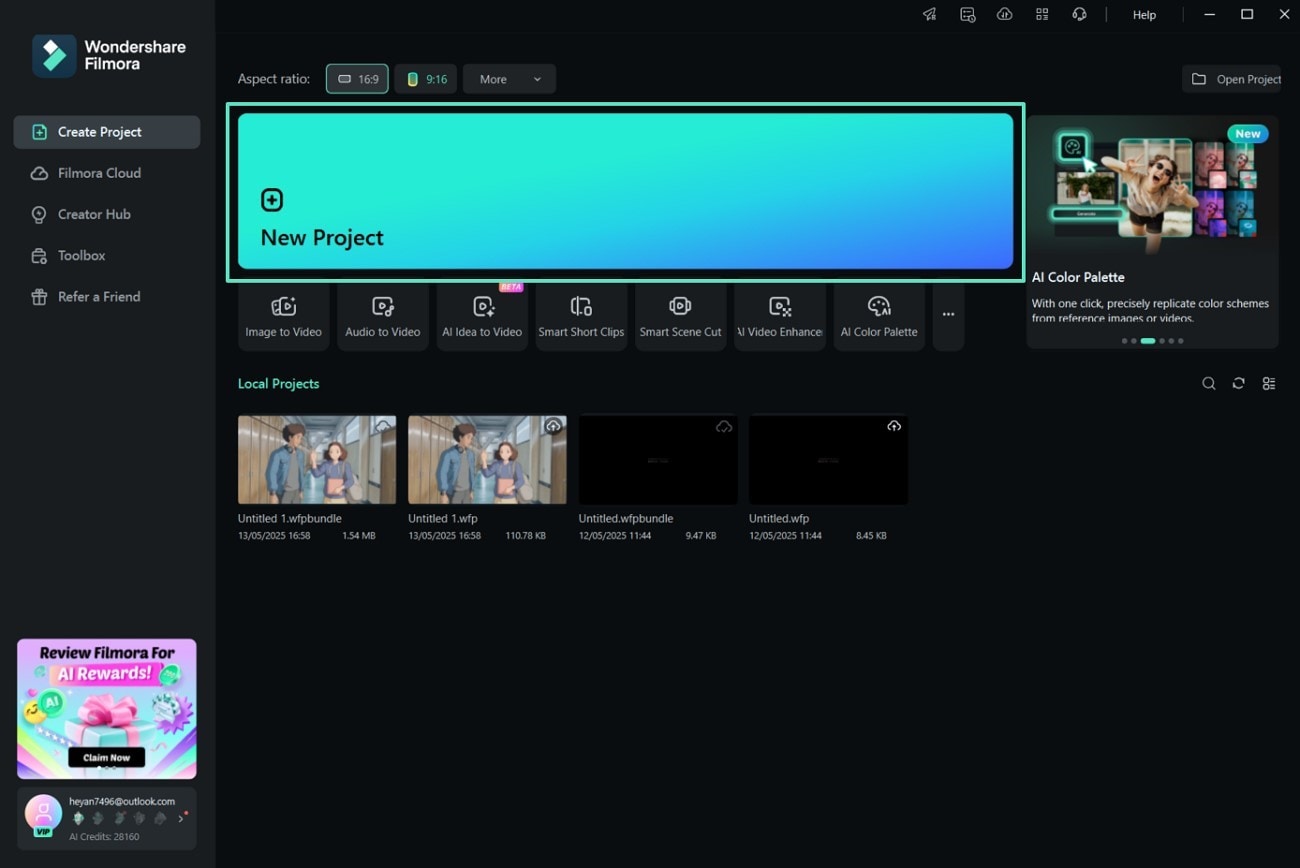Select the active carousel indicator under AI Color Palette

(x=1148, y=341)
